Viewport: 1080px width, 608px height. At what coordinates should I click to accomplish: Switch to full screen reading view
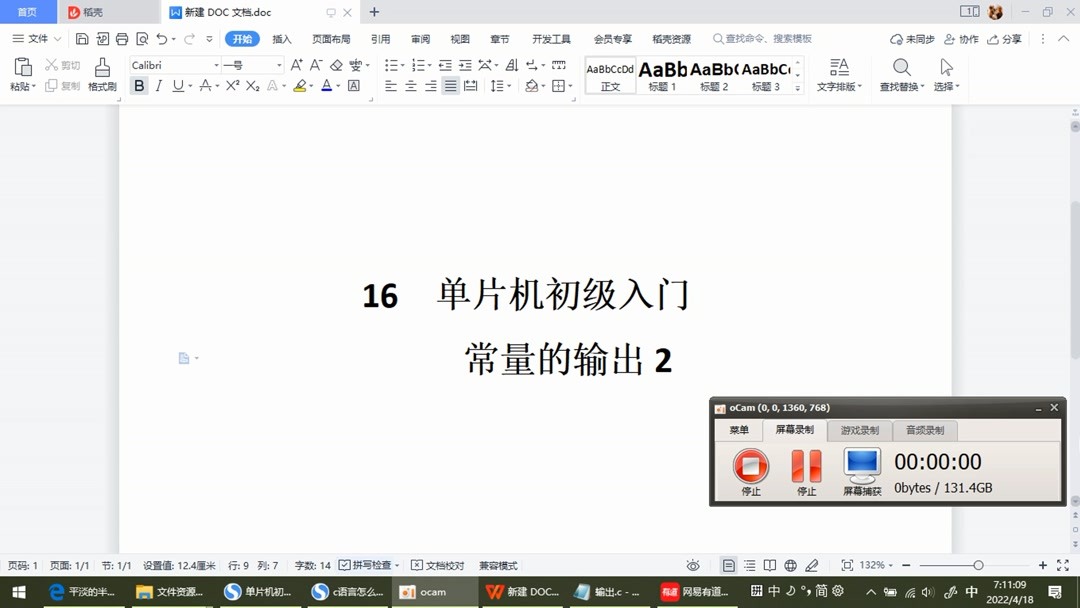(x=769, y=565)
